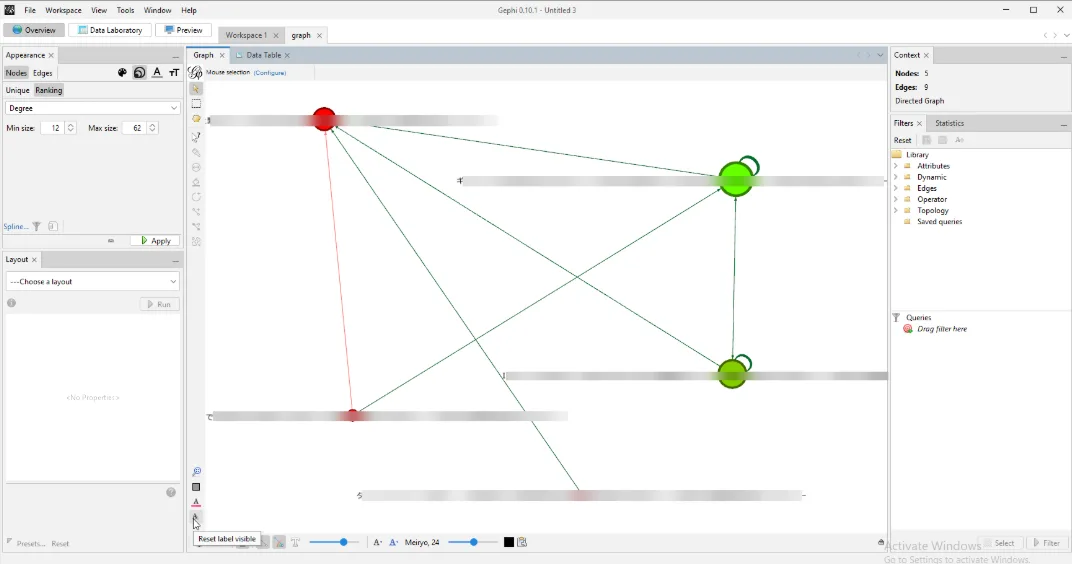Select the drag (hand) tool
Screen dimensions: 1072x564
[196, 119]
